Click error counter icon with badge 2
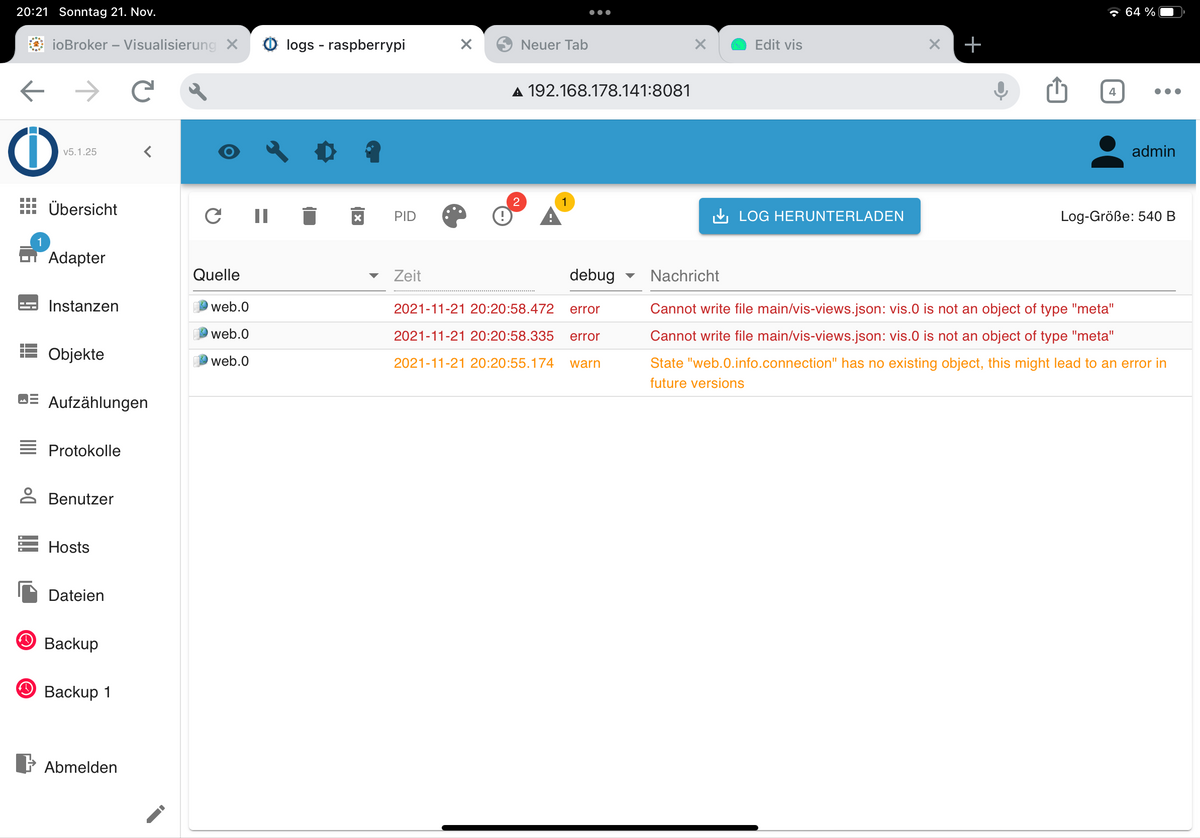The width and height of the screenshot is (1200, 838). (x=503, y=216)
